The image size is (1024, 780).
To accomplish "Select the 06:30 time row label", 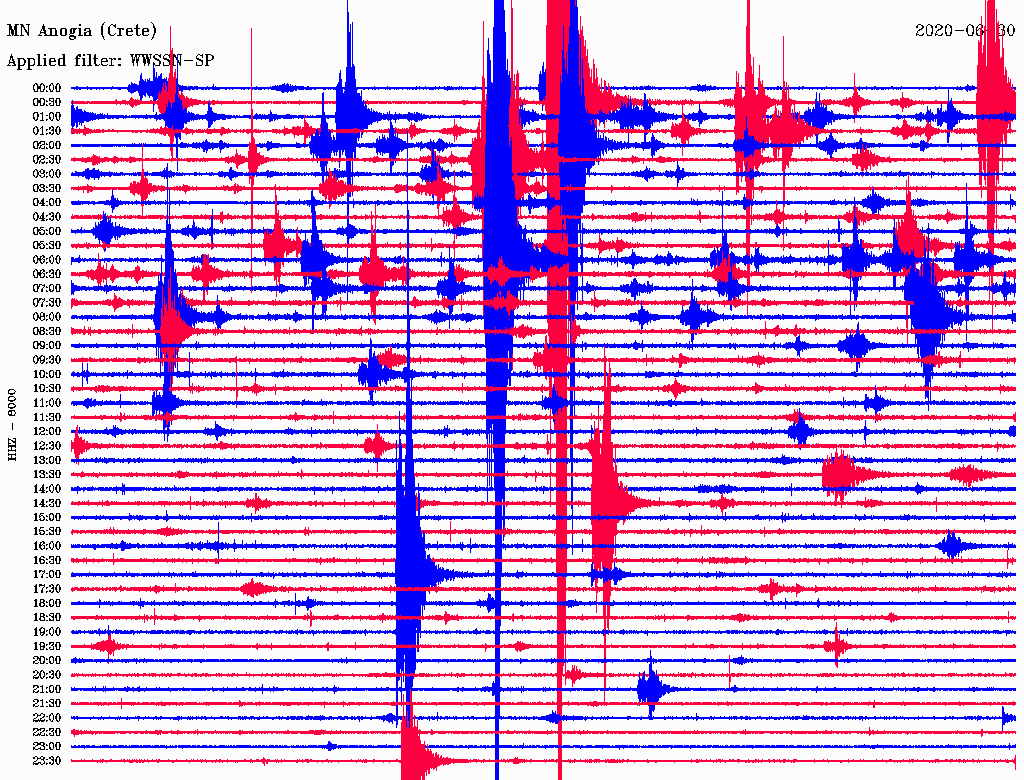I will (x=47, y=274).
